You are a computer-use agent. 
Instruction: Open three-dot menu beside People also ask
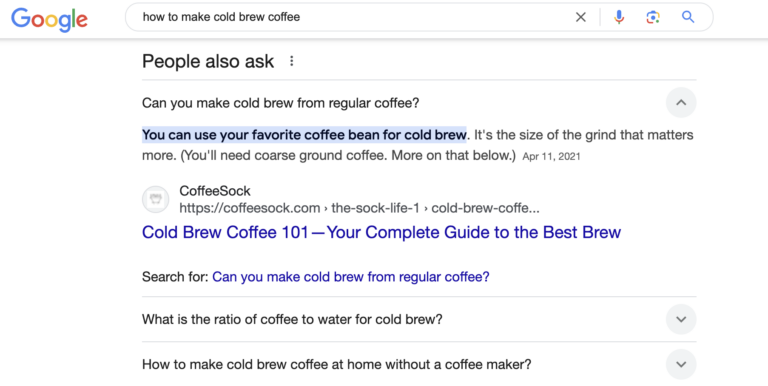pyautogui.click(x=291, y=61)
